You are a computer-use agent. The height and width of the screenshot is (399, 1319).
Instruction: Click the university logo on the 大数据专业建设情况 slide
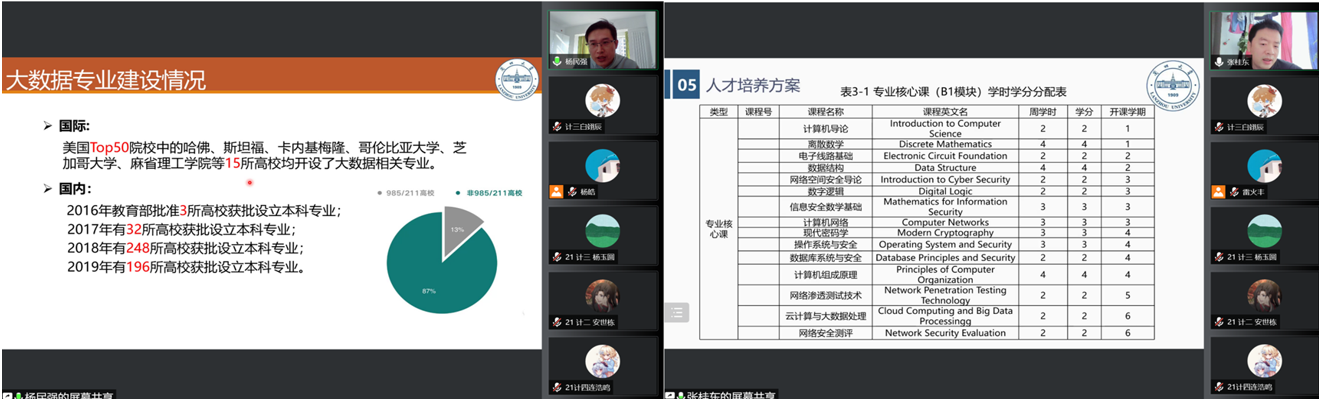(x=517, y=81)
